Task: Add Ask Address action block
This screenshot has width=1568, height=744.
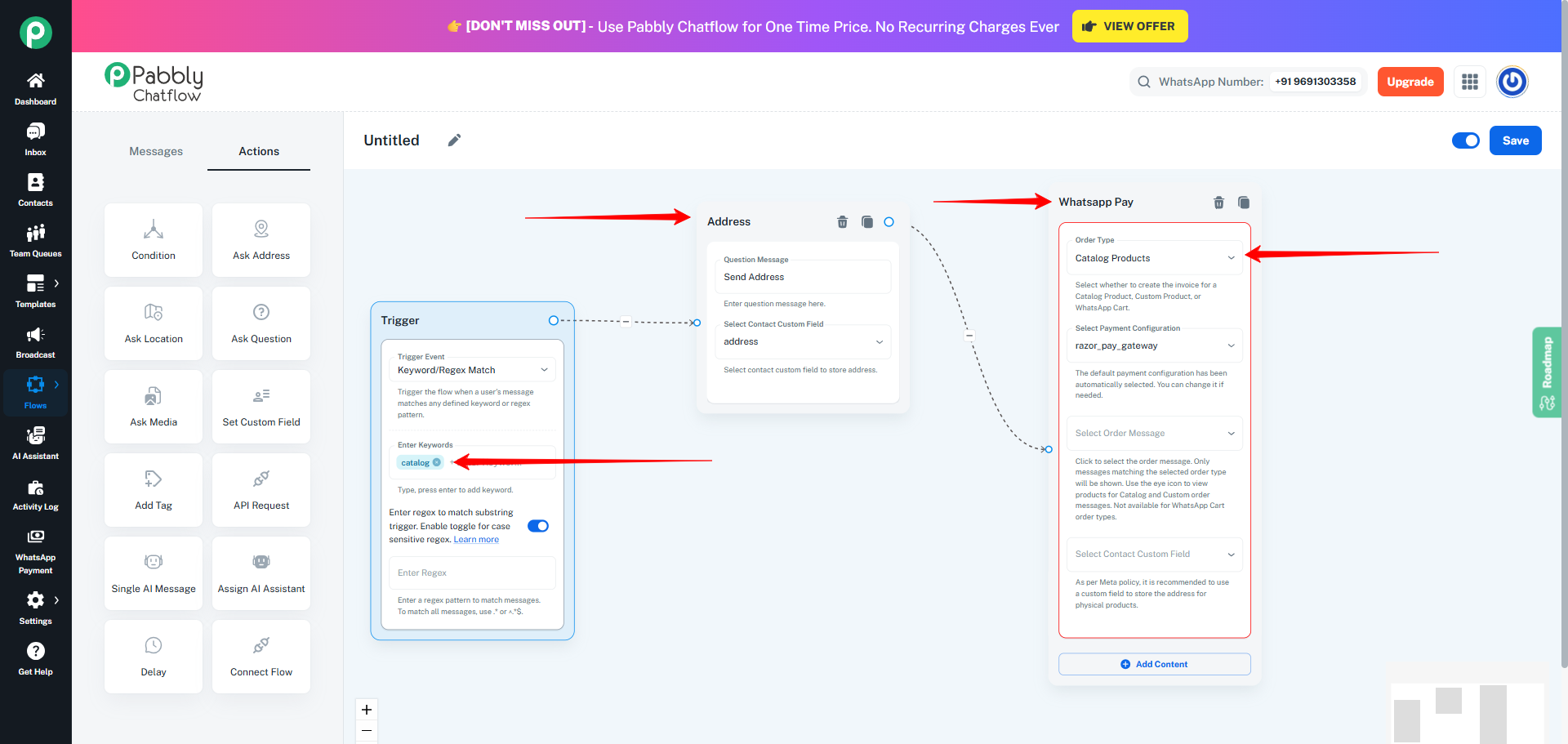Action: coord(261,240)
